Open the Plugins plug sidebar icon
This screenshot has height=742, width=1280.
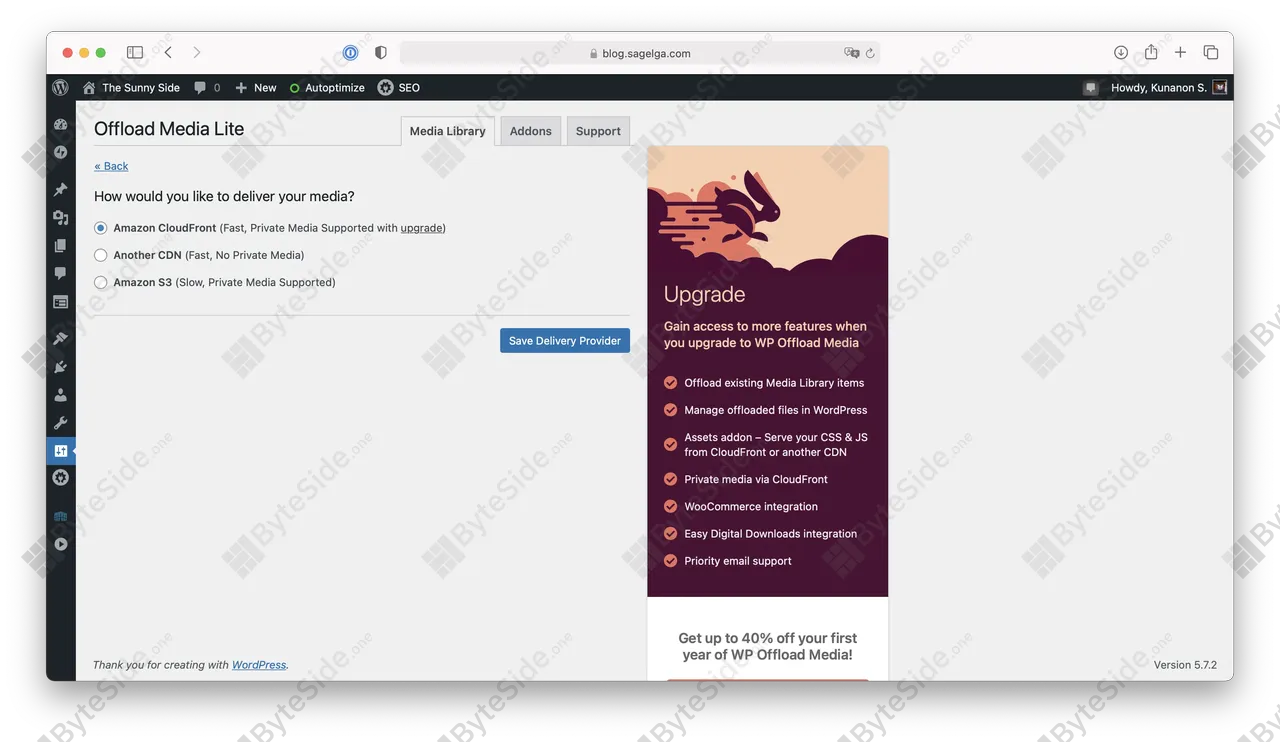60,367
